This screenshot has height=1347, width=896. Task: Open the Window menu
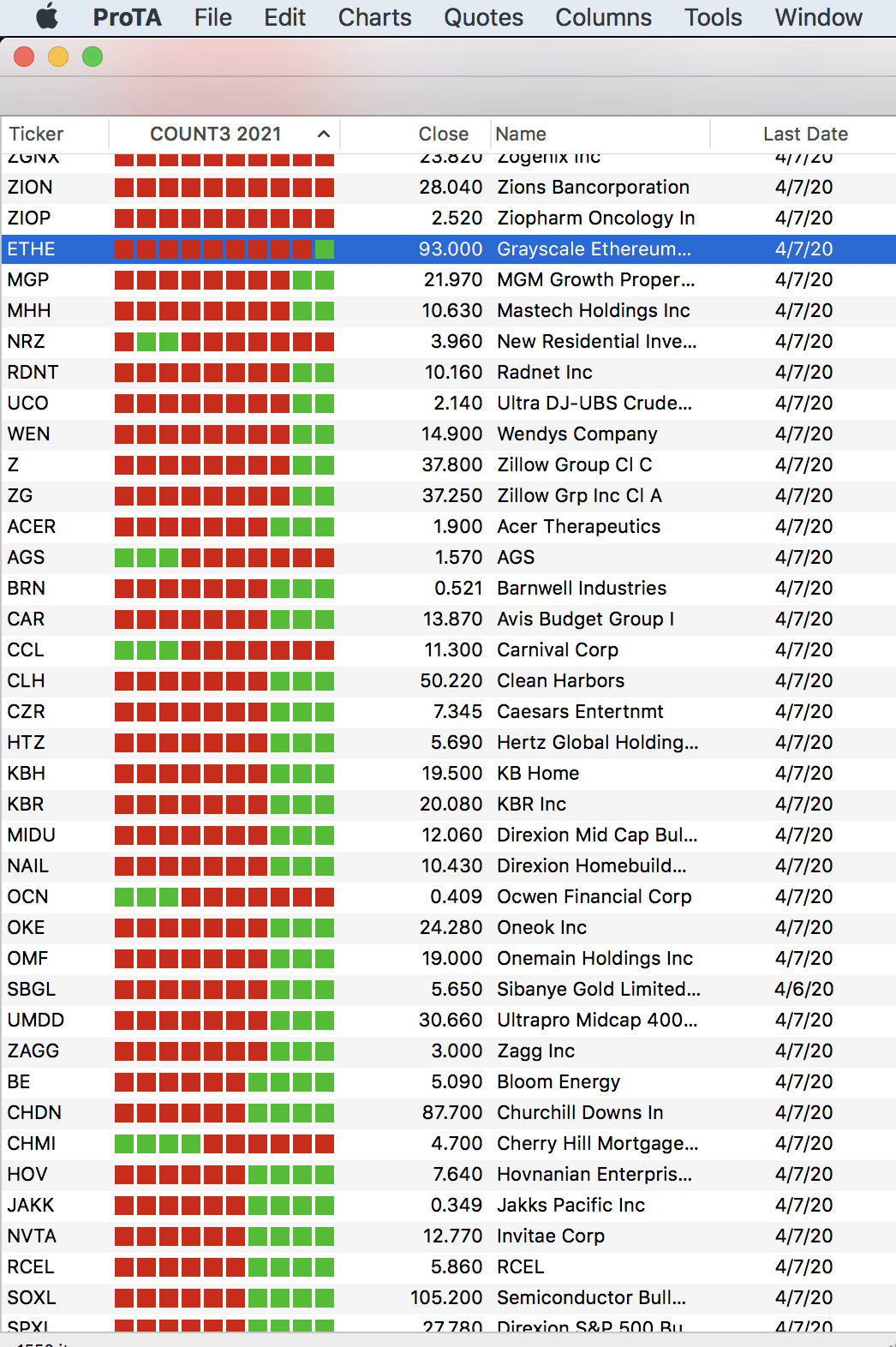click(818, 17)
